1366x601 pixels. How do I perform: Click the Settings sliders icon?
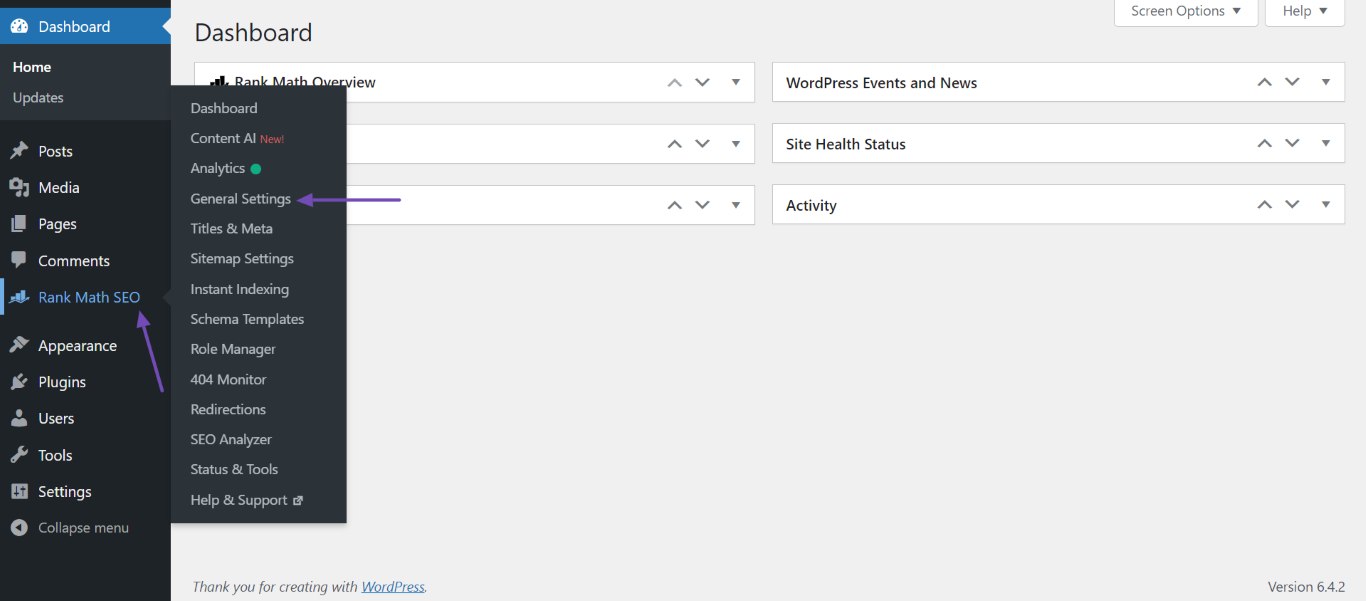[19, 491]
